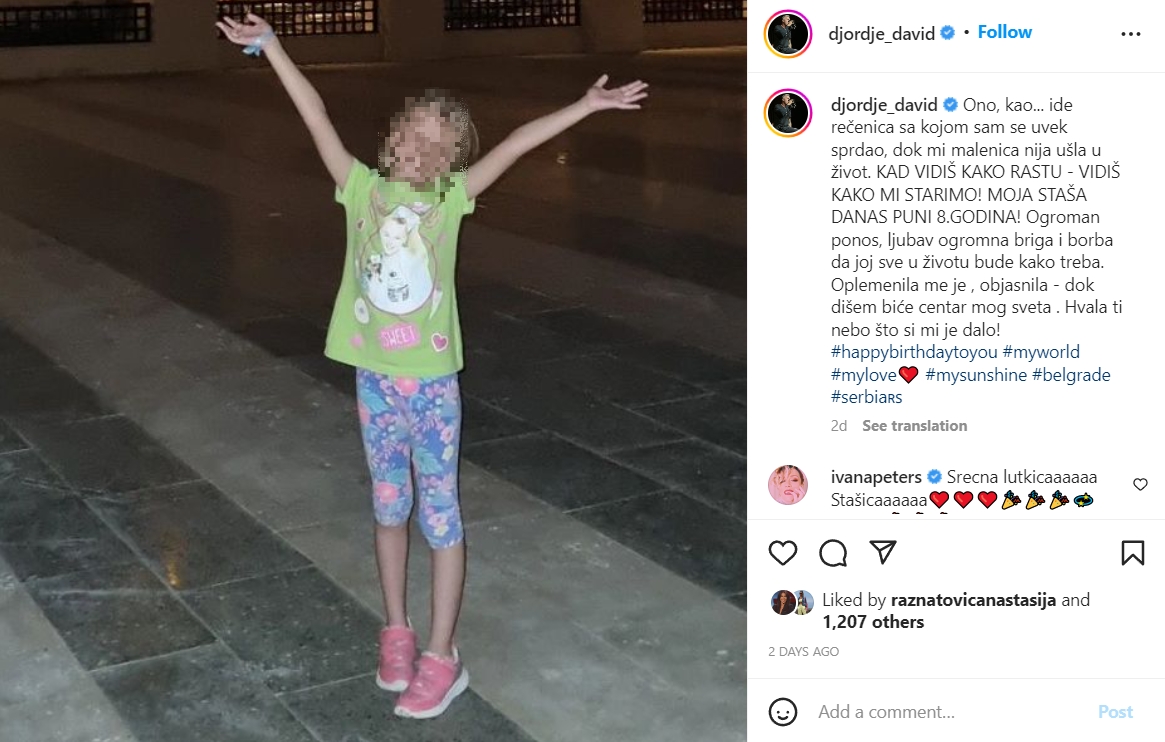Submit comment with the Post button
Image resolution: width=1165 pixels, height=742 pixels.
tap(1115, 712)
